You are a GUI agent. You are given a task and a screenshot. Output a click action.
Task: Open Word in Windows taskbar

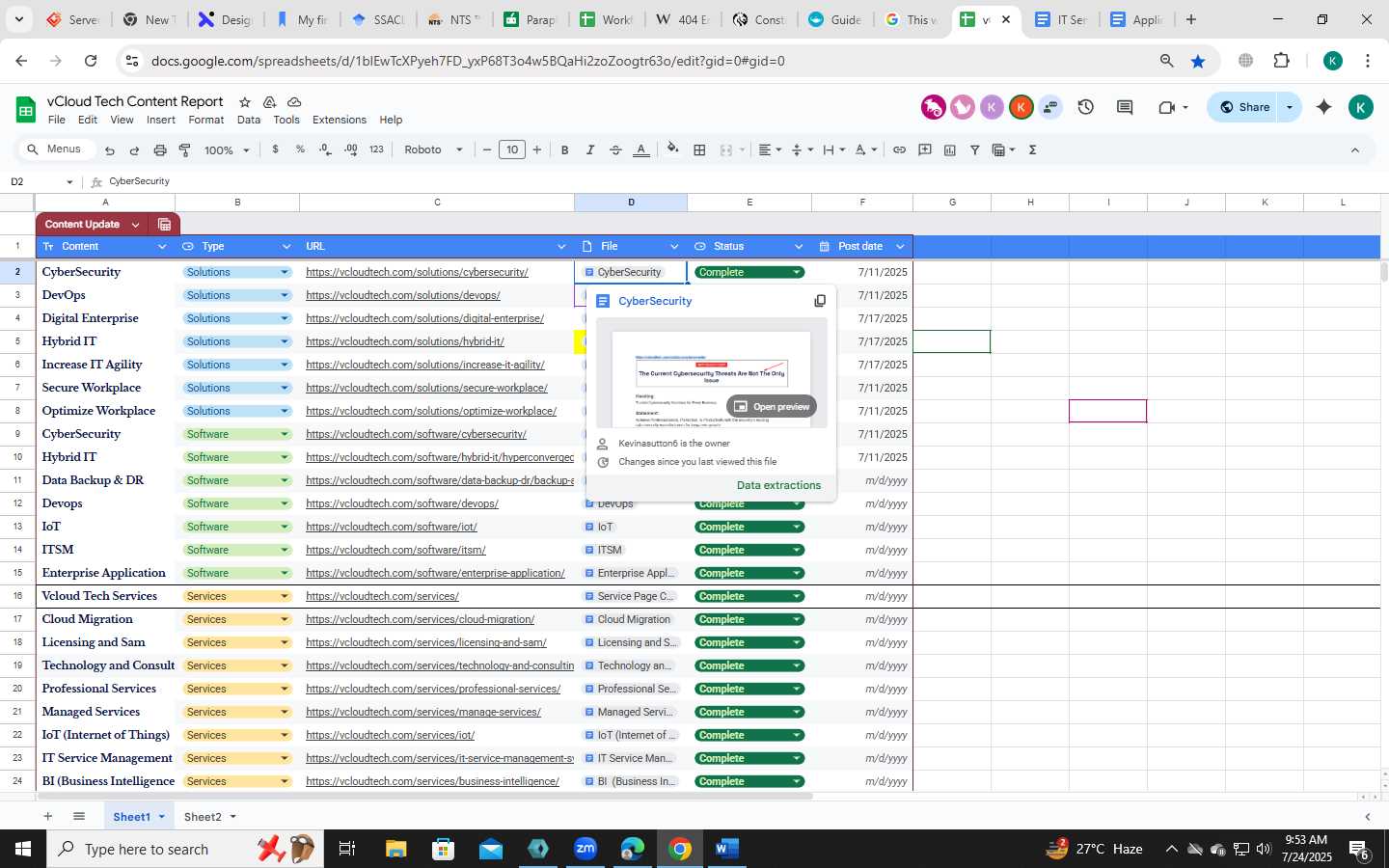point(726,849)
